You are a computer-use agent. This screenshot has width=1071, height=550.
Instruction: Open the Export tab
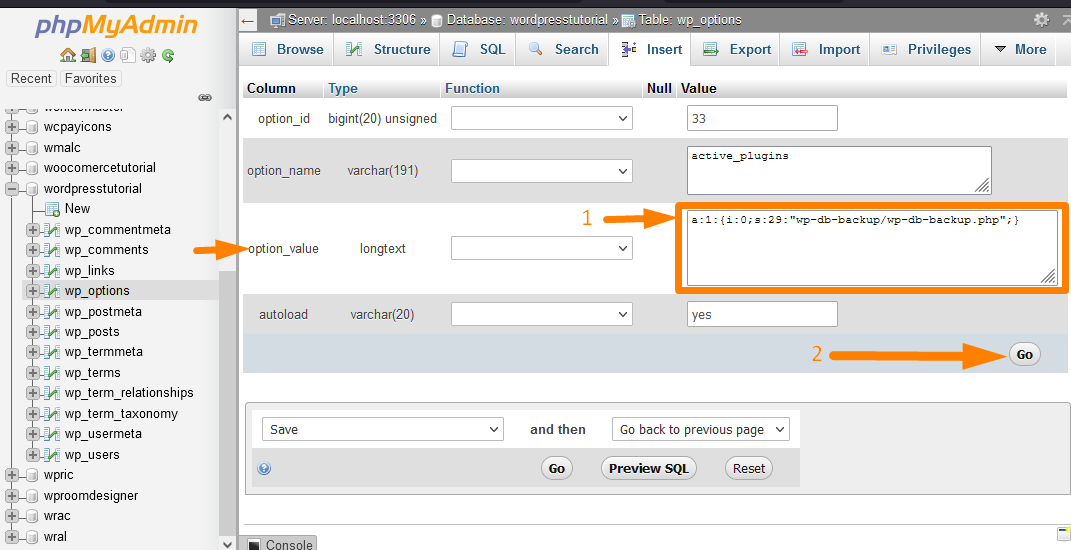tap(736, 50)
